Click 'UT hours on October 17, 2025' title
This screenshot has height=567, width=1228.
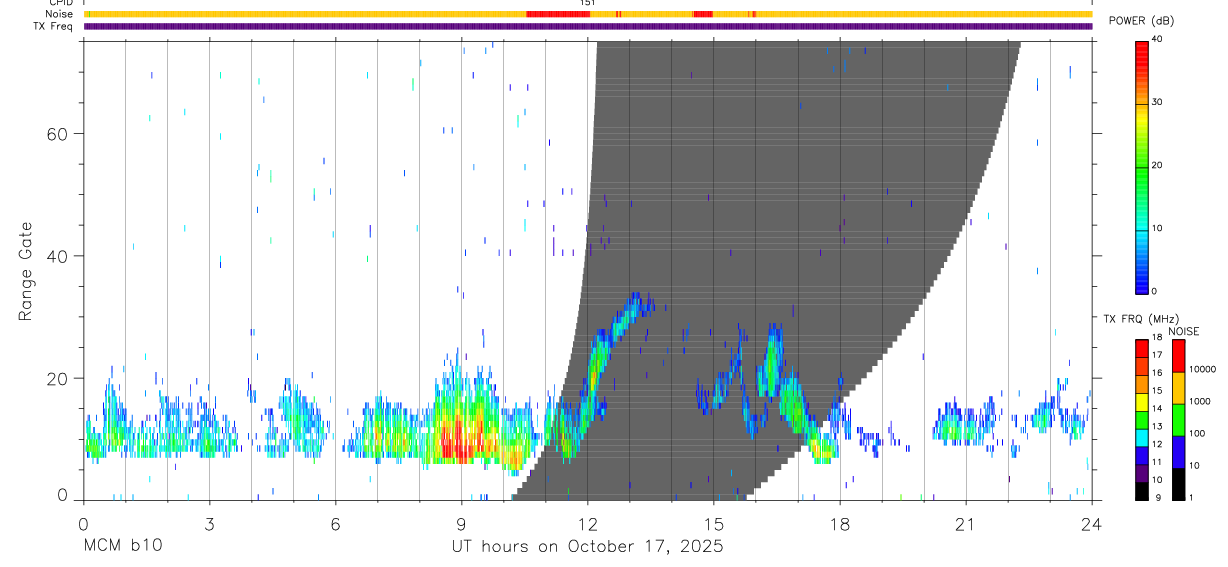pyautogui.click(x=588, y=547)
